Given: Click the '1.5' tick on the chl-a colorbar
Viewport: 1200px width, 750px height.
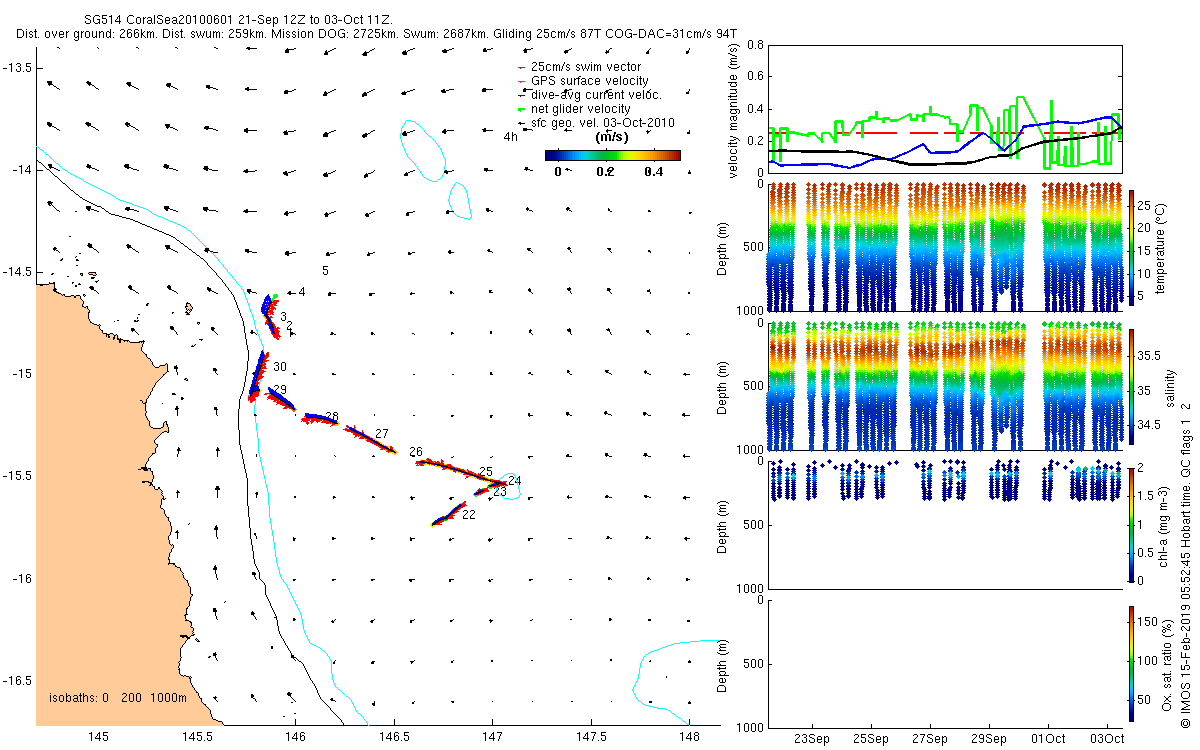Looking at the screenshot, I should point(1147,495).
